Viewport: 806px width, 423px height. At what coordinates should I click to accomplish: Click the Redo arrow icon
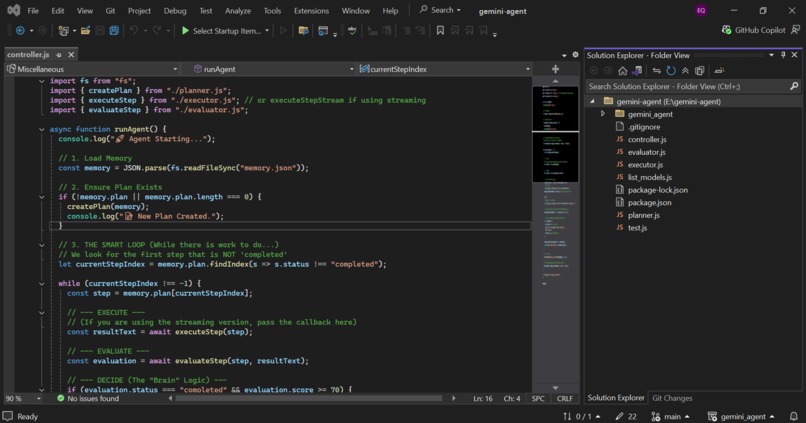pyautogui.click(x=157, y=31)
